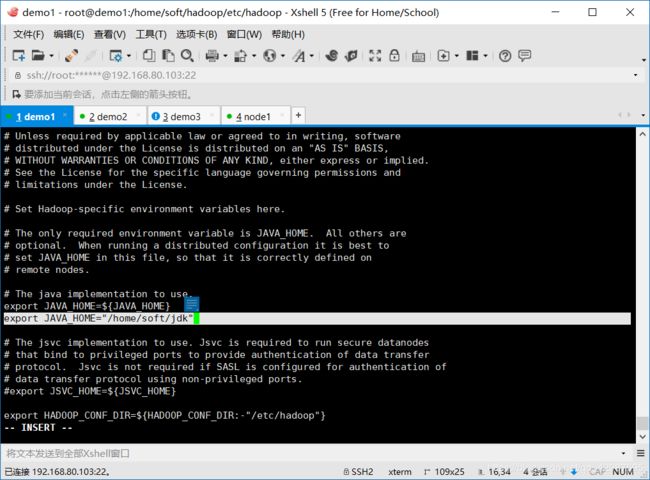Screen dimensions: 650x480
Task: Open the 帮助(H) menu
Action: 288,34
